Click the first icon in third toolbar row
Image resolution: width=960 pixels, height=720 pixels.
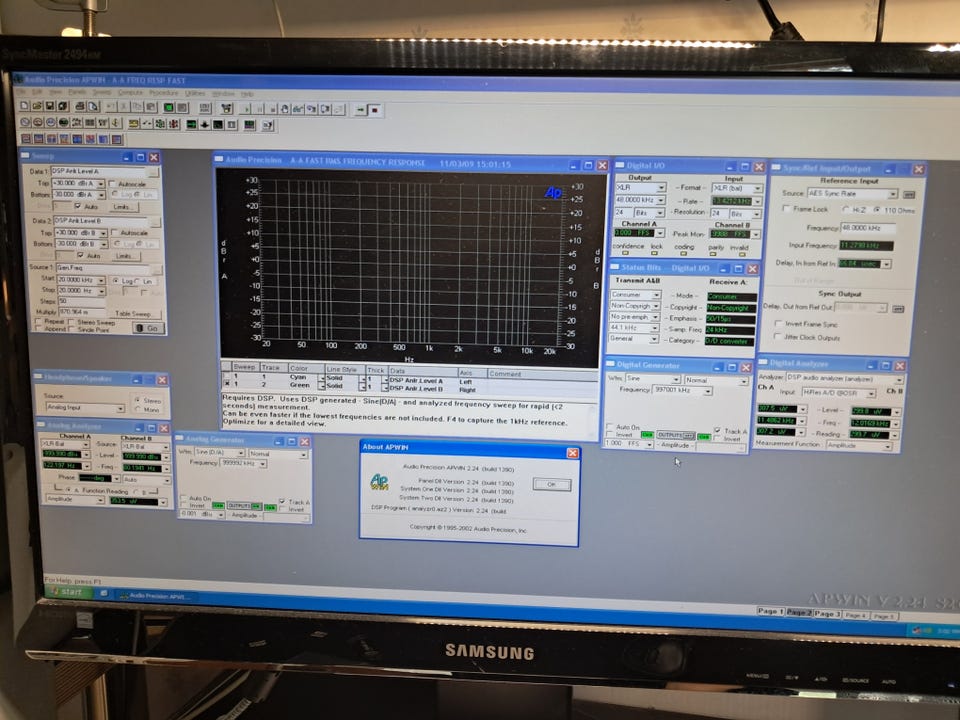(26, 138)
